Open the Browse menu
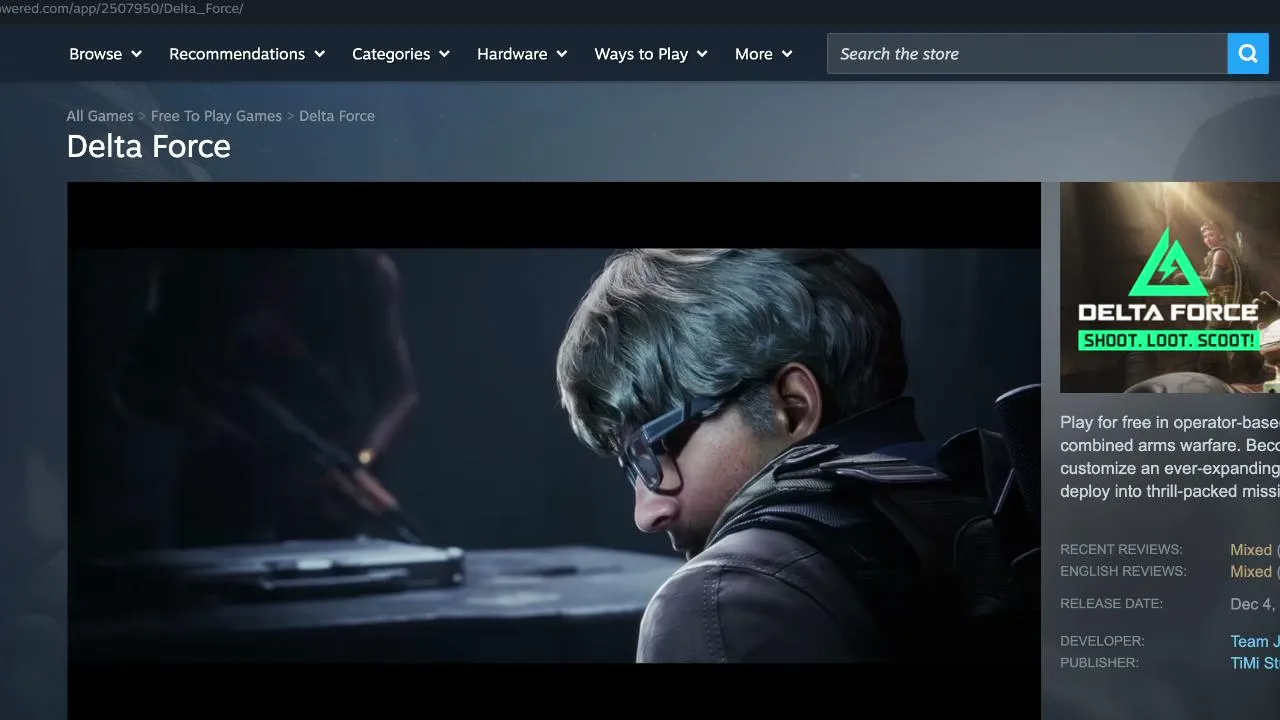Viewport: 1280px width, 720px height. pos(105,54)
